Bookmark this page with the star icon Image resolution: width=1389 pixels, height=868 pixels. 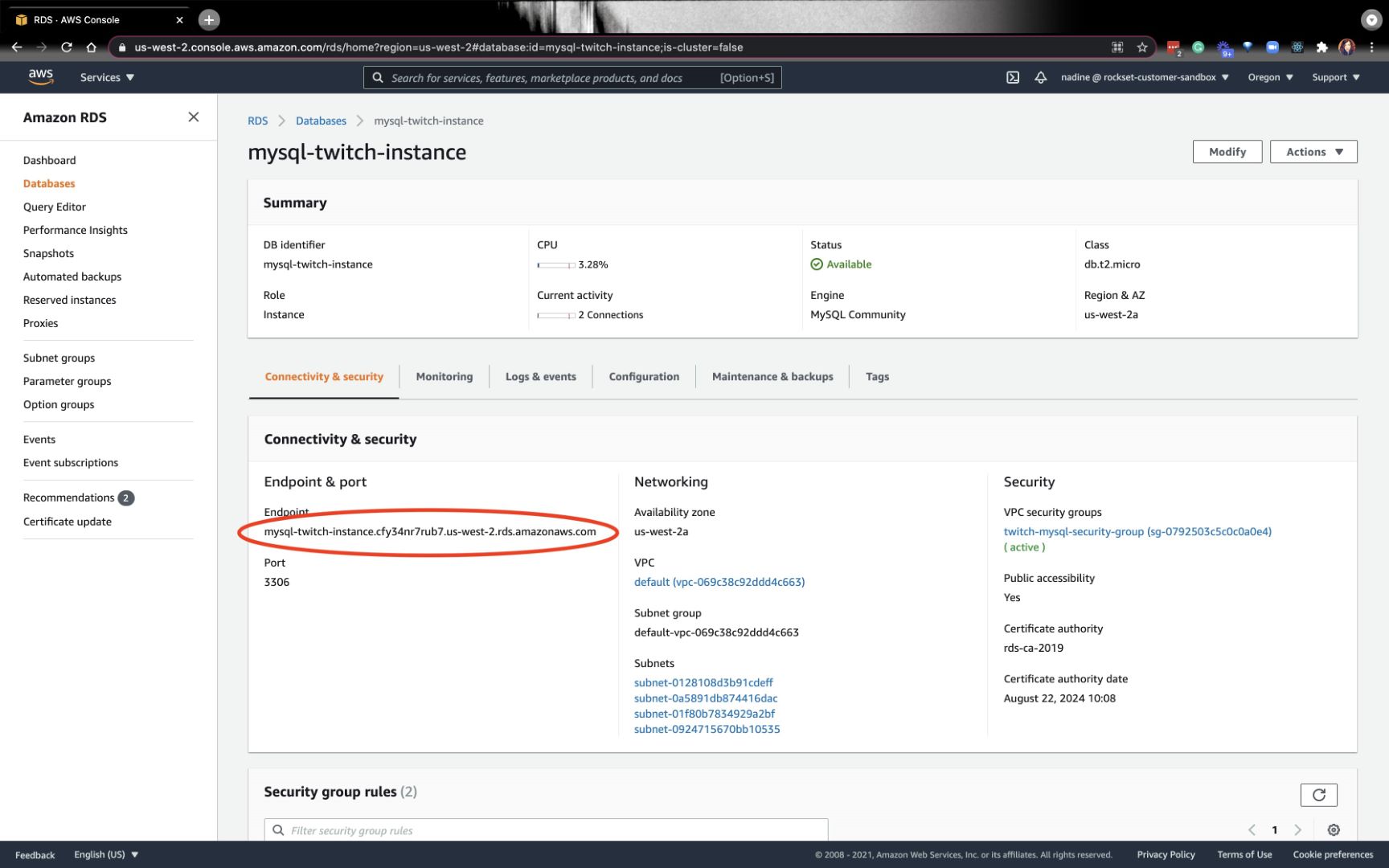point(1142,47)
